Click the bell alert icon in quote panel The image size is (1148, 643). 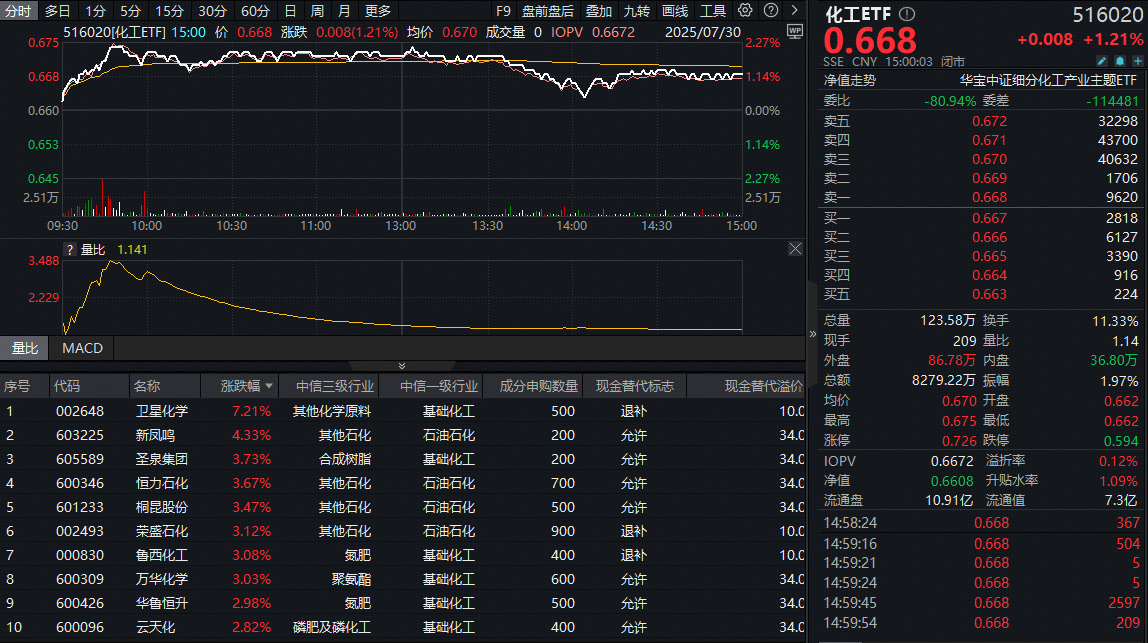pos(1119,62)
